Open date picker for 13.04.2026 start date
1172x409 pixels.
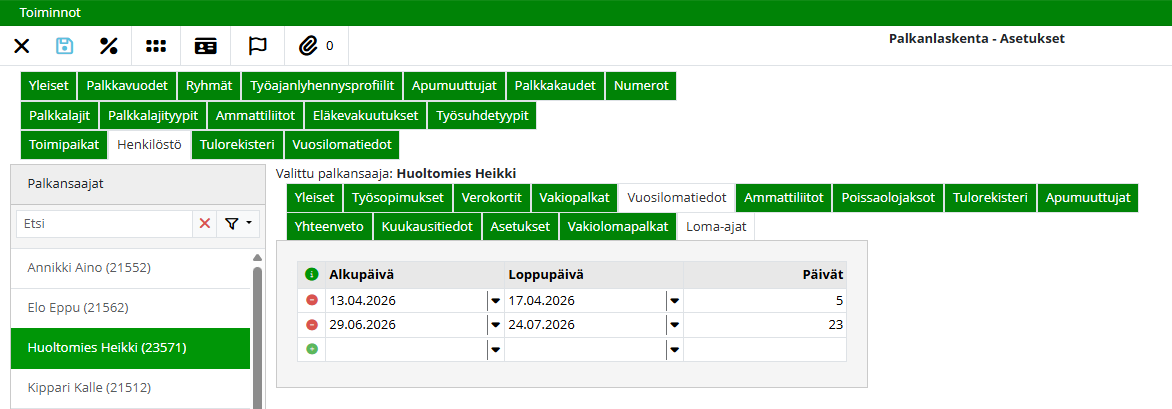[x=494, y=300]
